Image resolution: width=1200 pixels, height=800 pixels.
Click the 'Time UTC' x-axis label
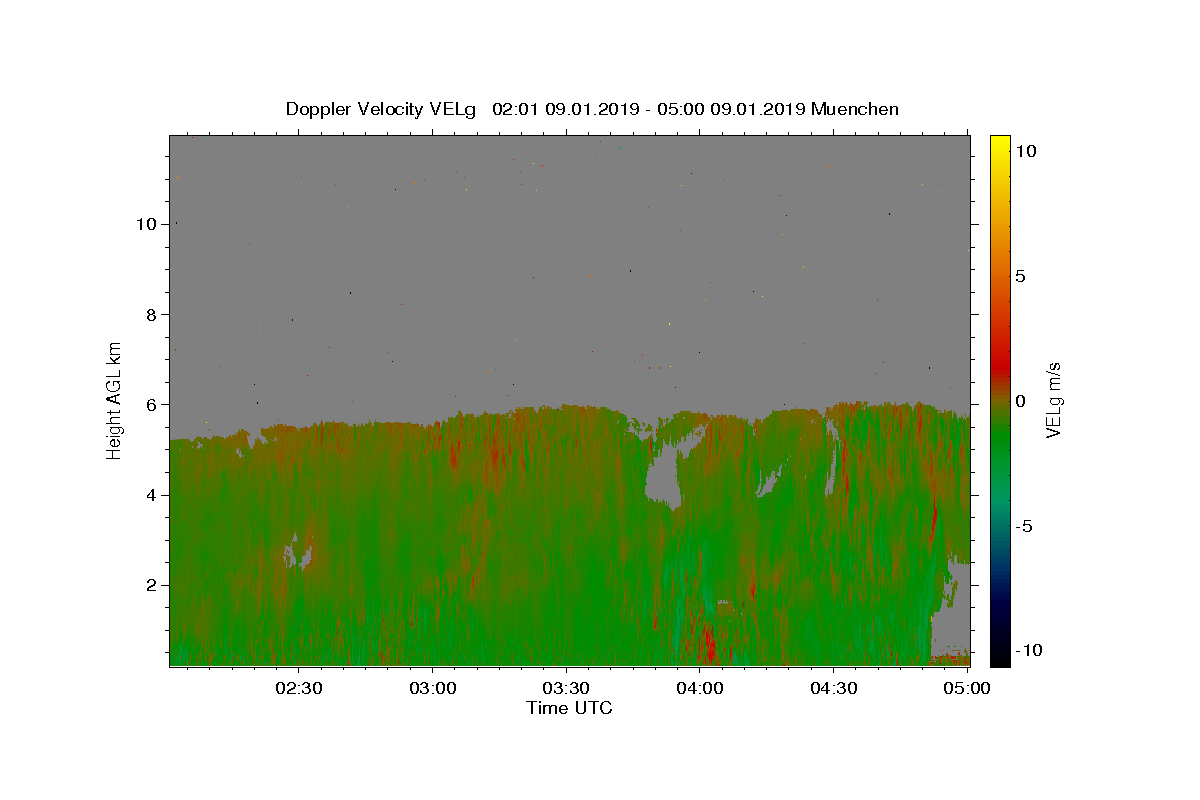(x=569, y=708)
